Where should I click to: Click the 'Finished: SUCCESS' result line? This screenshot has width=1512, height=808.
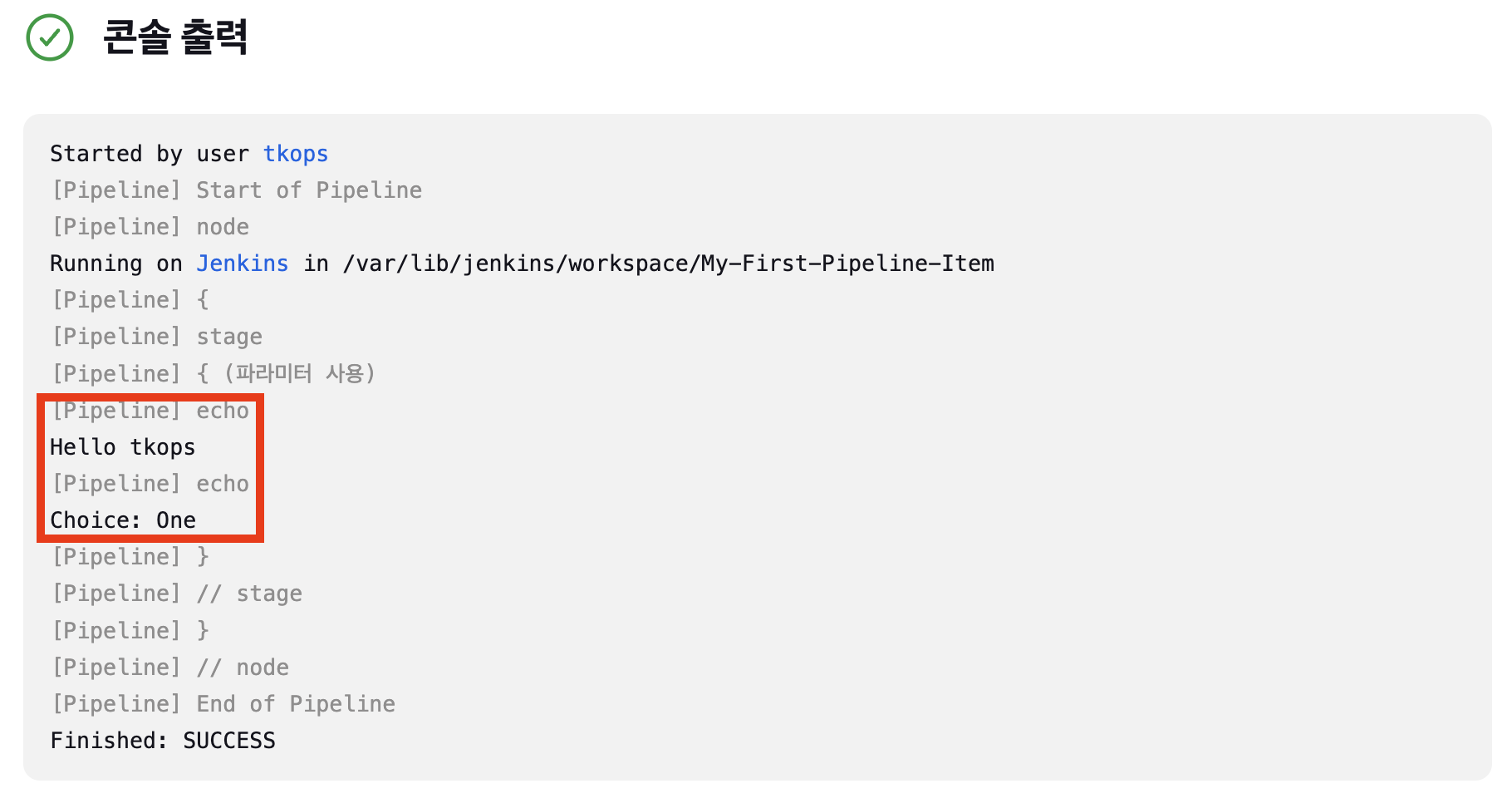(163, 741)
